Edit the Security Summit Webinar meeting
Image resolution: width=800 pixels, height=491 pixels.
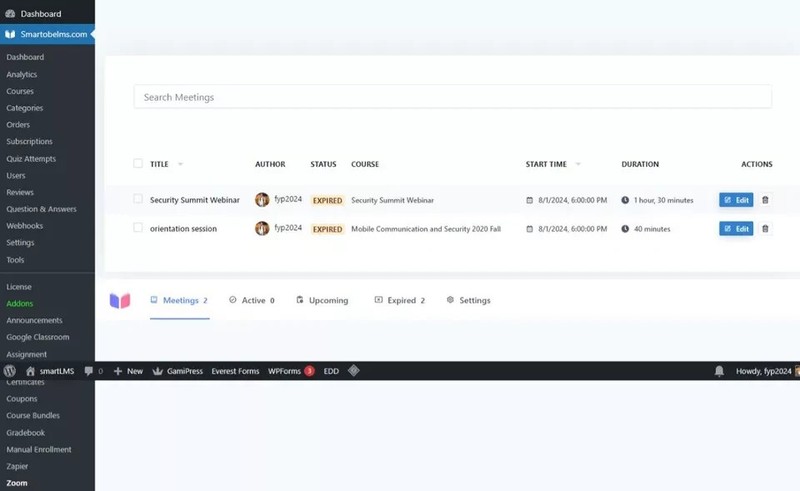pyautogui.click(x=736, y=200)
